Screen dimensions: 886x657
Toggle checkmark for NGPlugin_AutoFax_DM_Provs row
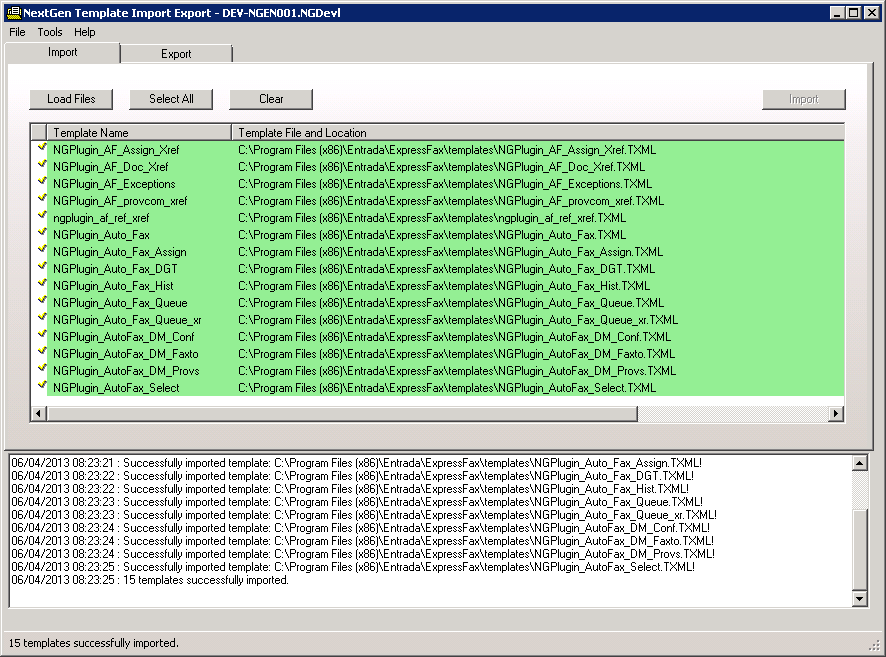(x=41, y=368)
